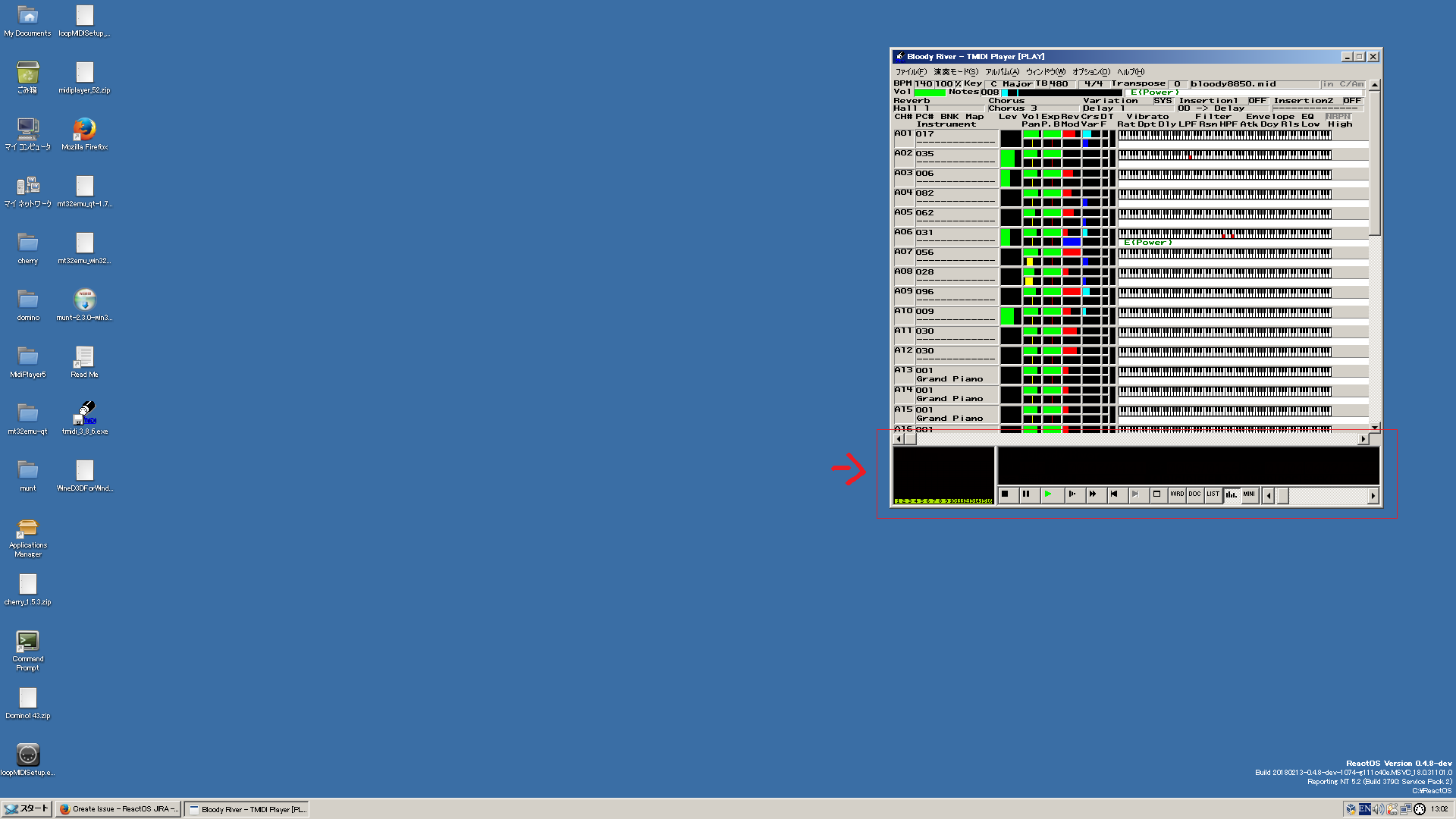1456x819 pixels.
Task: Pause the playing MIDI song
Action: pyautogui.click(x=1026, y=494)
